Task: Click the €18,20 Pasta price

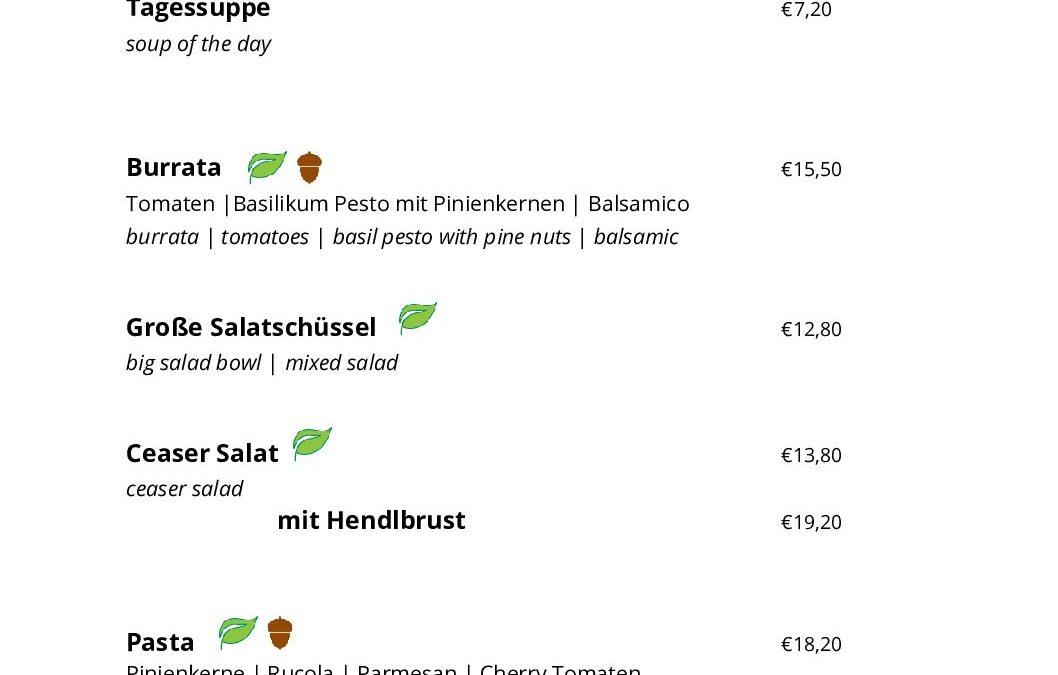Action: 811,645
